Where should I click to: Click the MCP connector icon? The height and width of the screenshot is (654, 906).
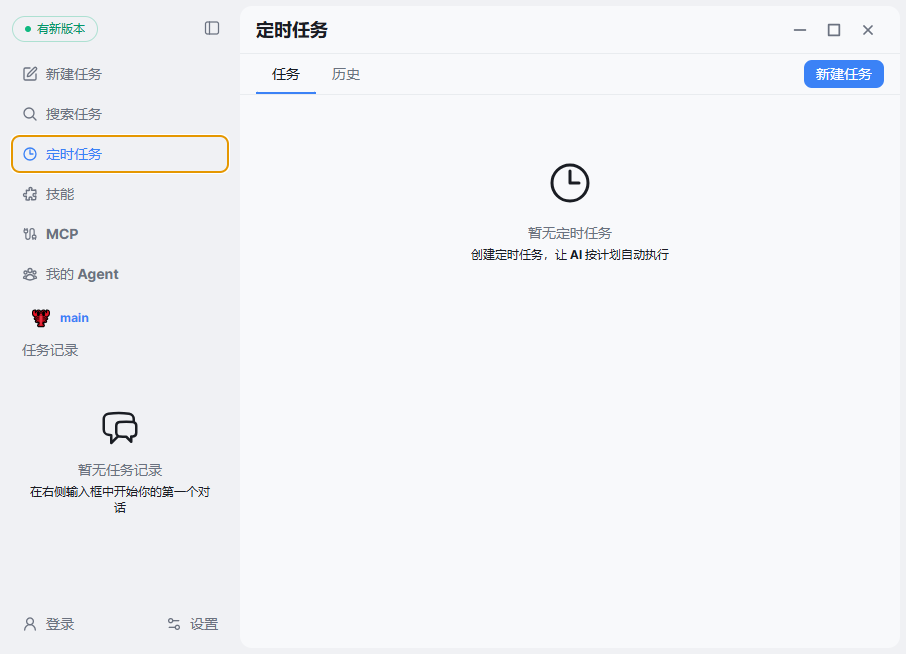point(30,234)
